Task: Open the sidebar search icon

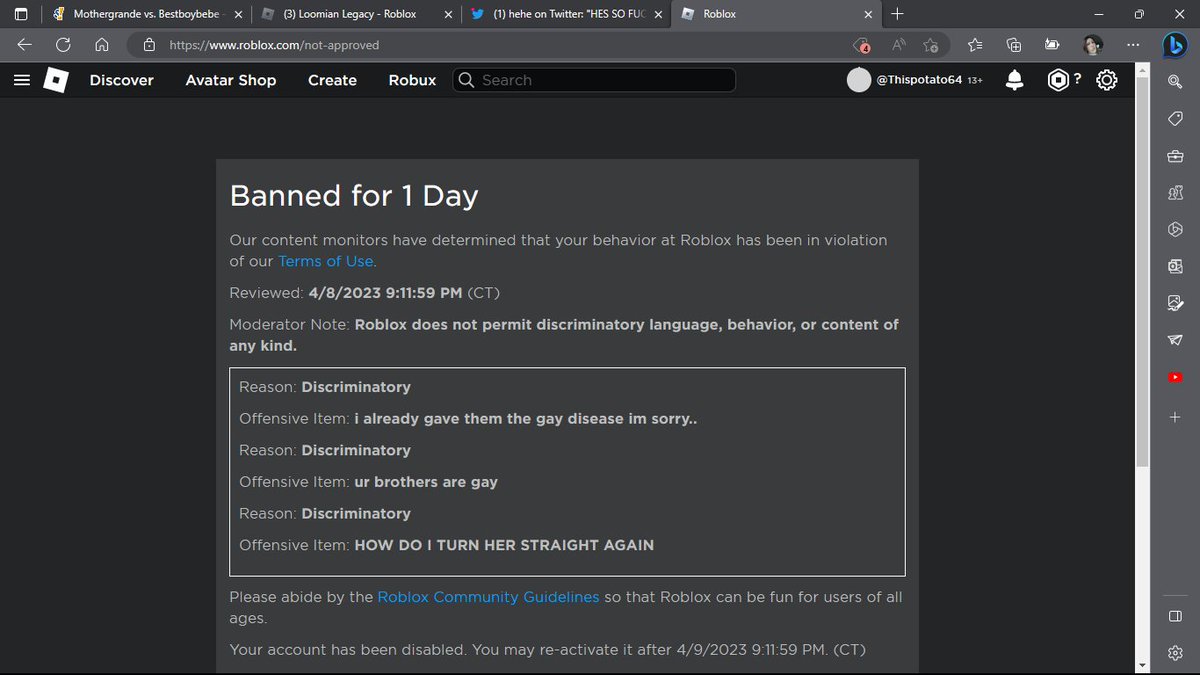Action: [x=1174, y=82]
